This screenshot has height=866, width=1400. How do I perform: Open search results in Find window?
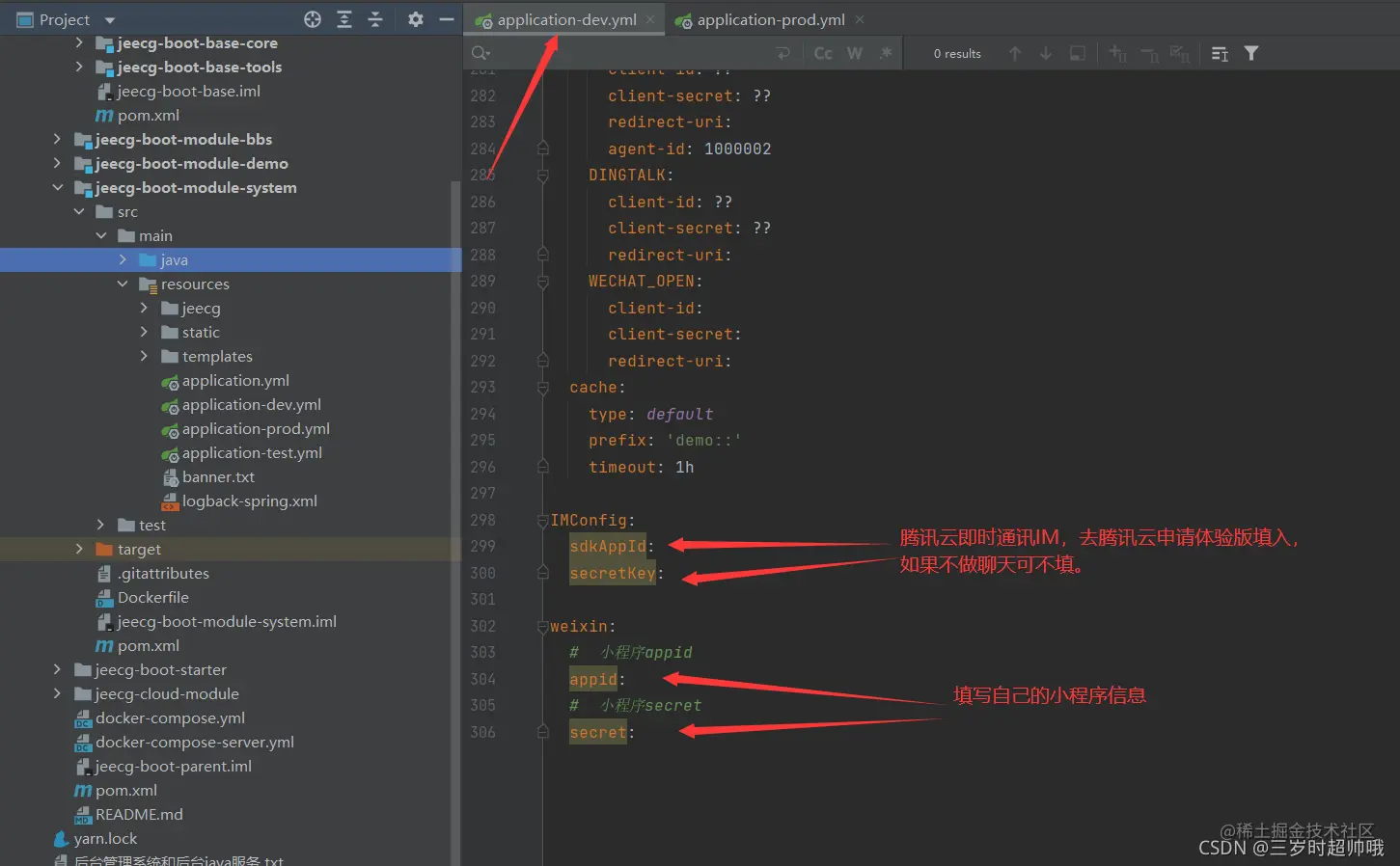click(1220, 54)
